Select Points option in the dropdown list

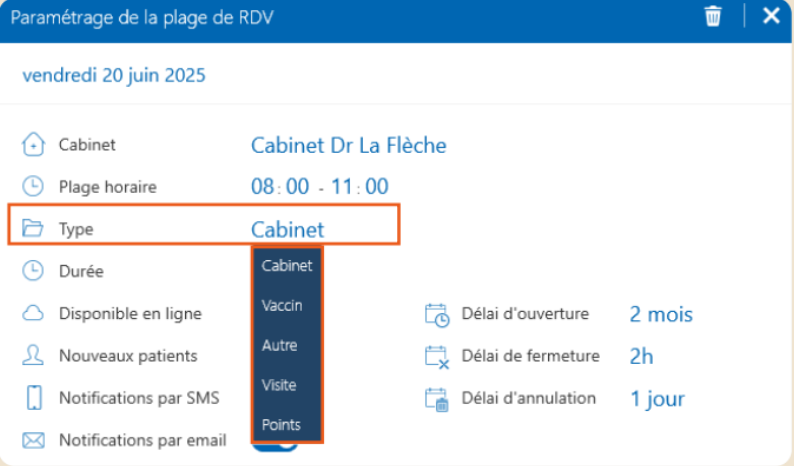[x=281, y=425]
